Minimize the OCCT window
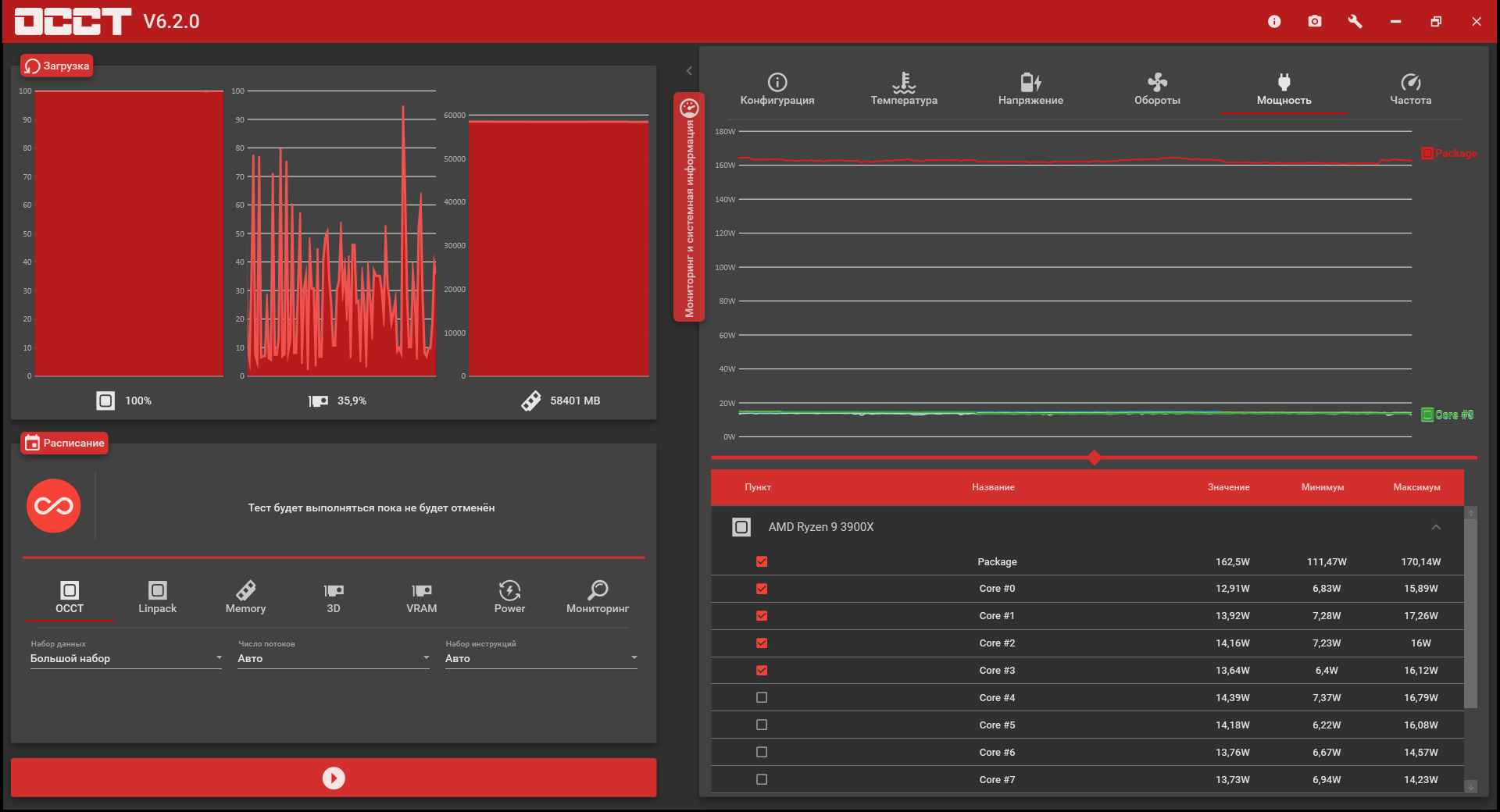The height and width of the screenshot is (812, 1500). [1395, 22]
